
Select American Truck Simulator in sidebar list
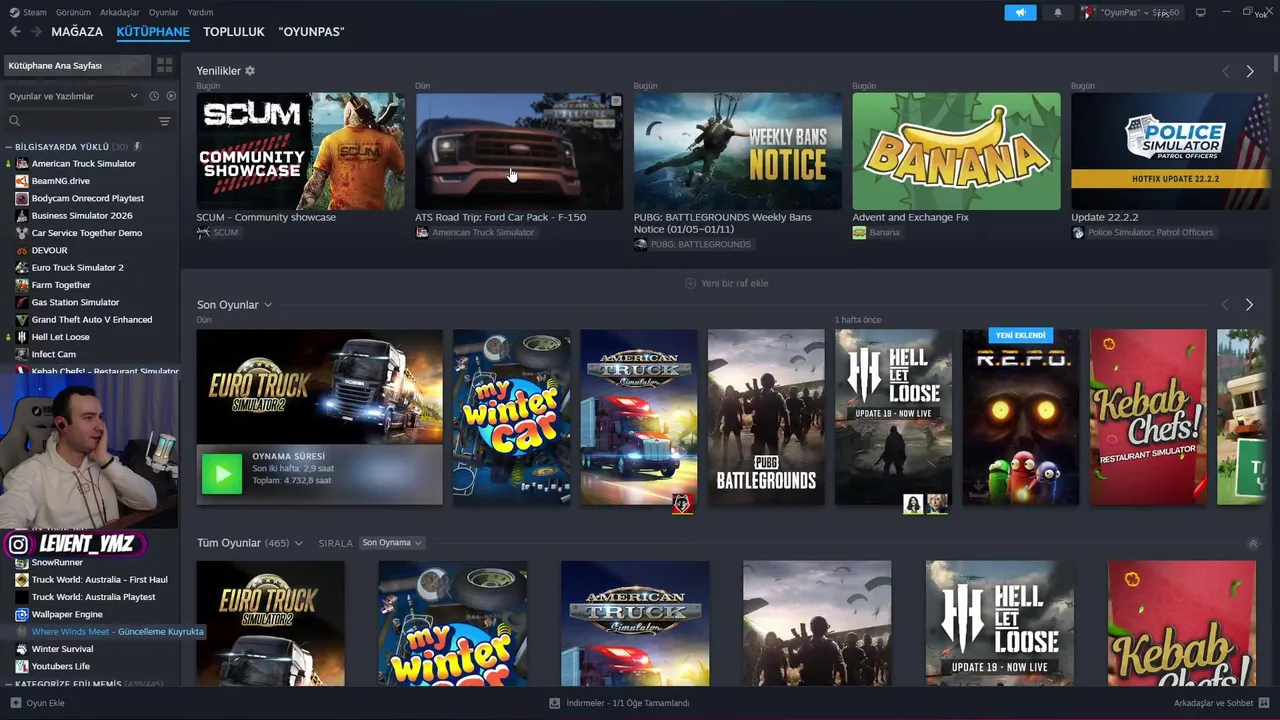click(84, 164)
